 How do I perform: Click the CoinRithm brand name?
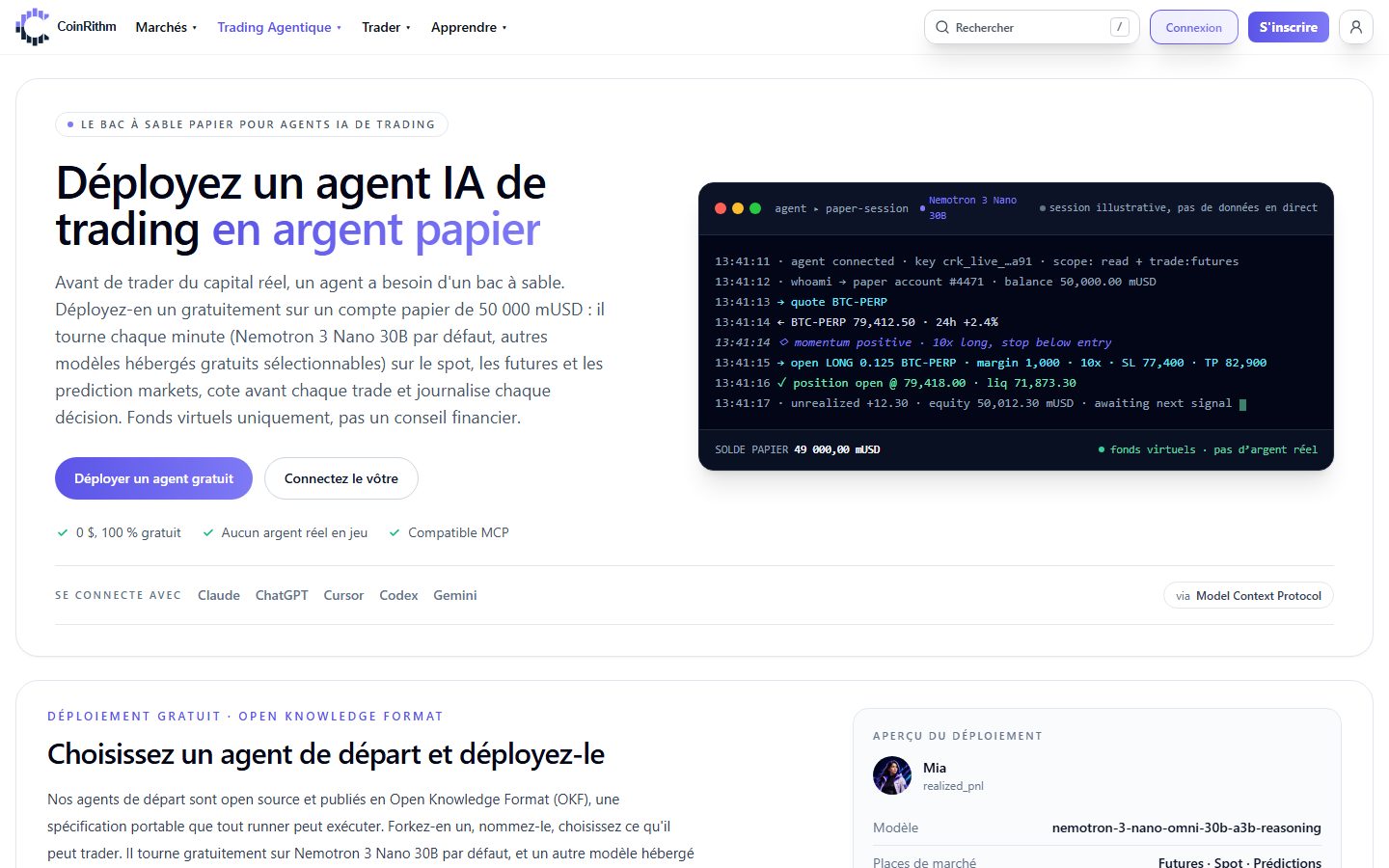tap(87, 26)
